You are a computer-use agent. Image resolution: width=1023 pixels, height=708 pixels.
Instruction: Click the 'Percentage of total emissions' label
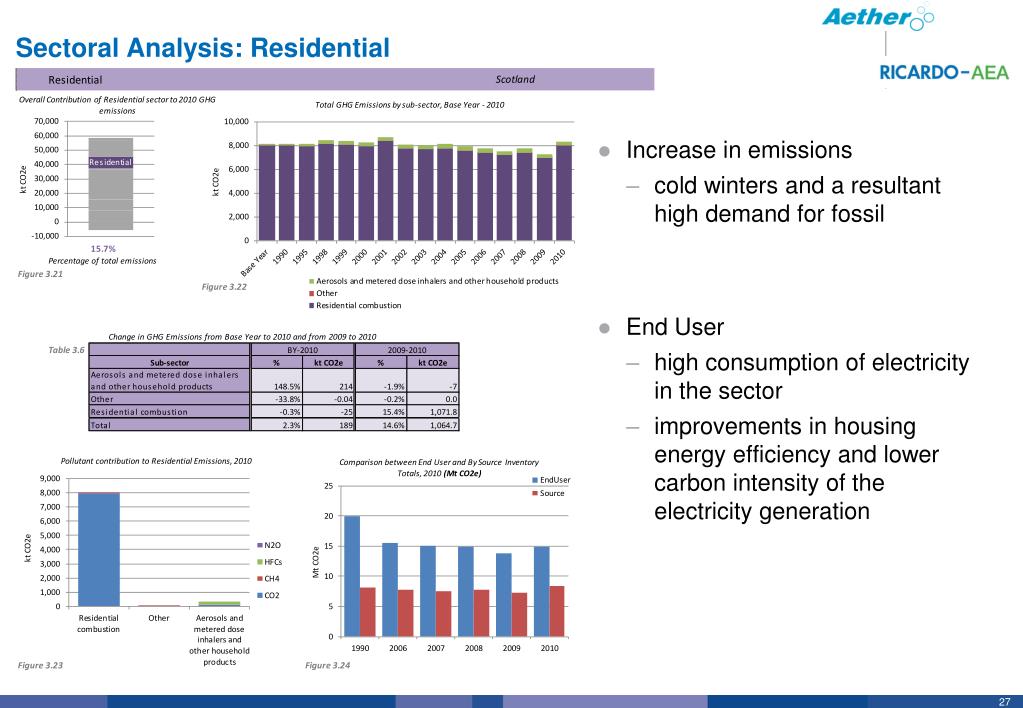(102, 260)
